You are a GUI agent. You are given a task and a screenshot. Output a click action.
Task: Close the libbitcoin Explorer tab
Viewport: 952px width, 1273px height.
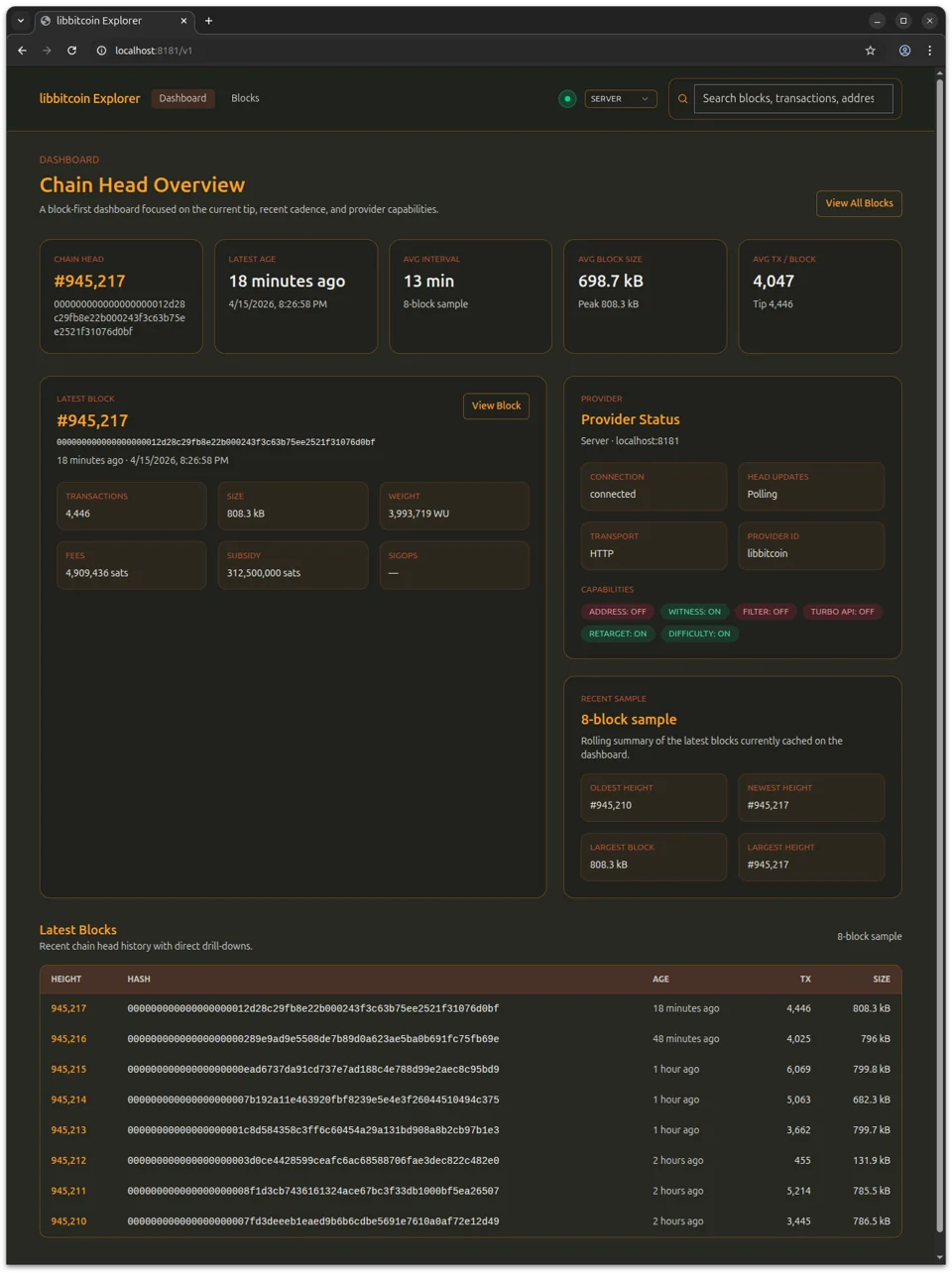click(x=183, y=21)
